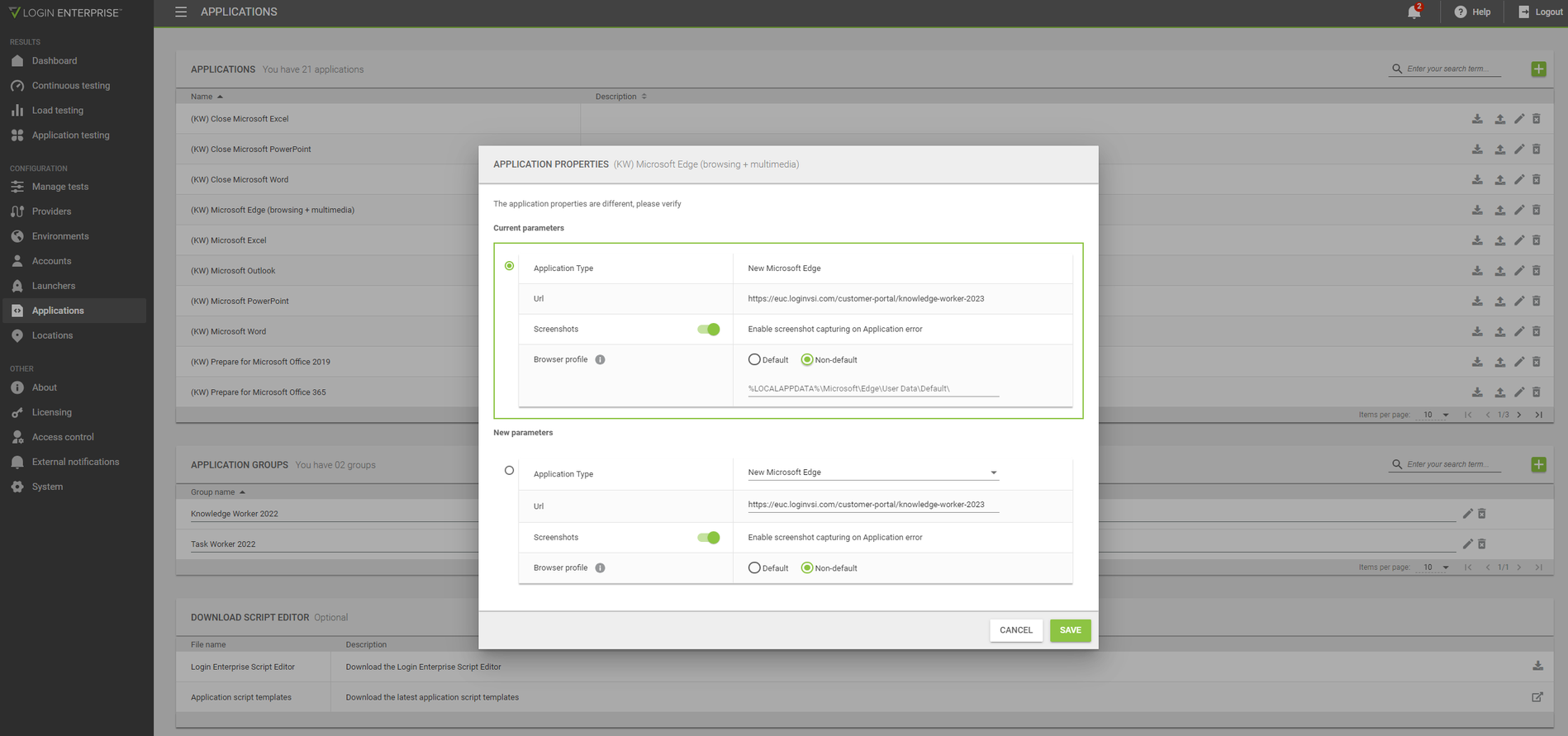The image size is (1568, 736).
Task: Open the notifications bell icon
Action: [x=1414, y=12]
